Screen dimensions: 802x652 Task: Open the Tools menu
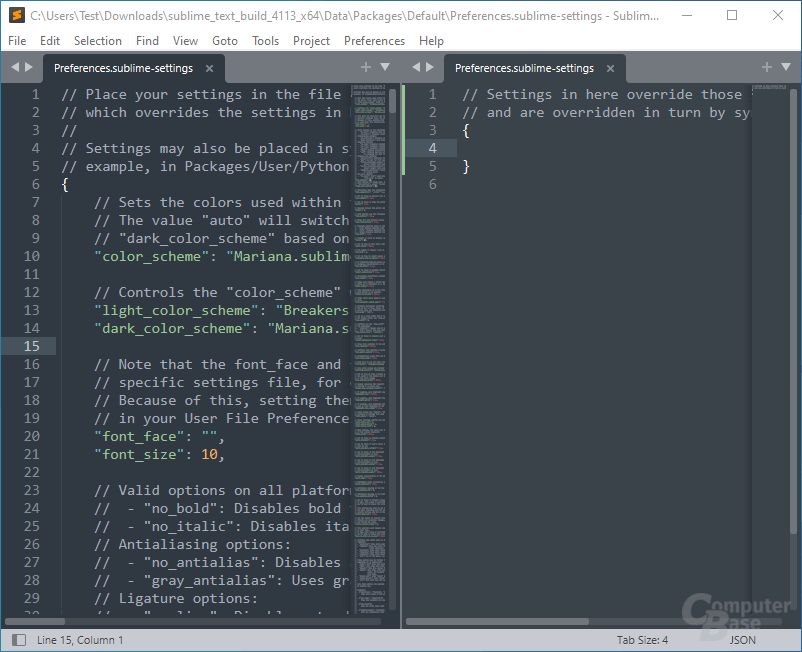point(265,41)
